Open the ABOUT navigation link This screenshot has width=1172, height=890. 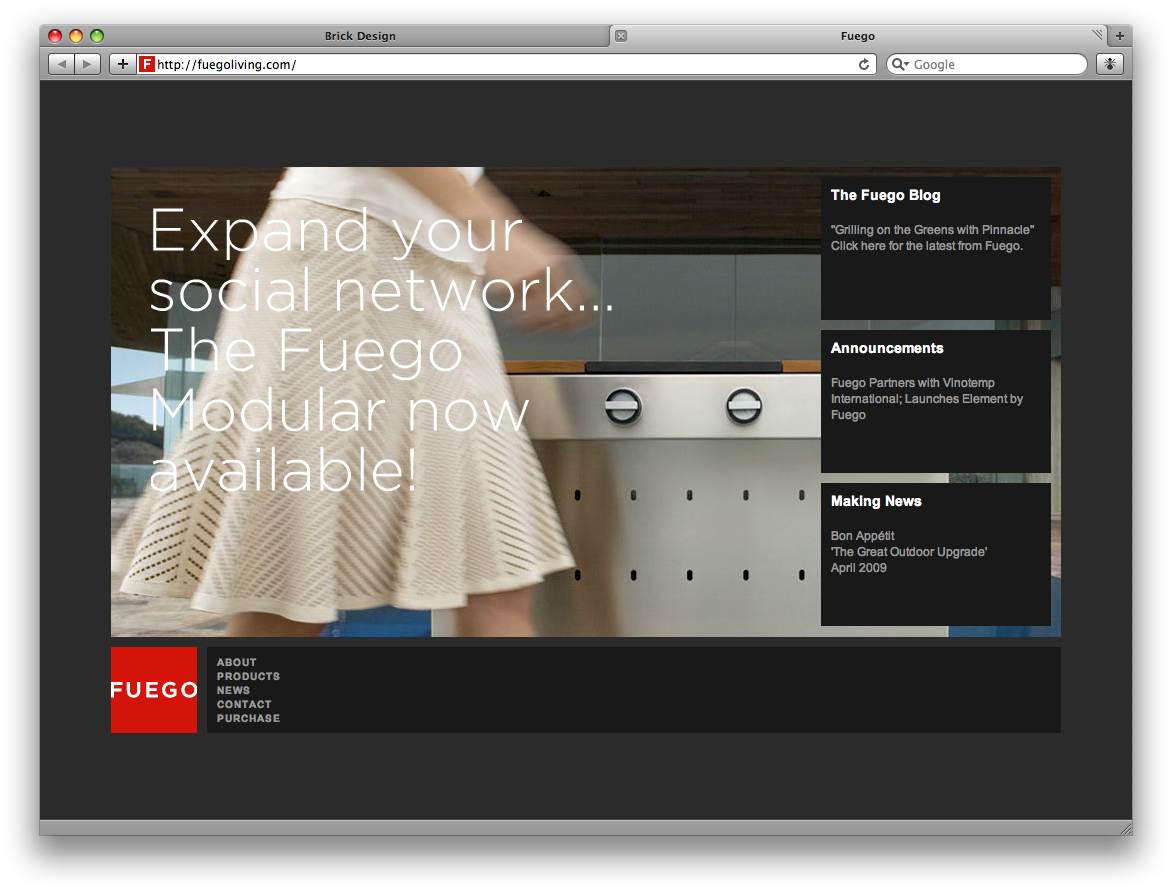tap(236, 662)
